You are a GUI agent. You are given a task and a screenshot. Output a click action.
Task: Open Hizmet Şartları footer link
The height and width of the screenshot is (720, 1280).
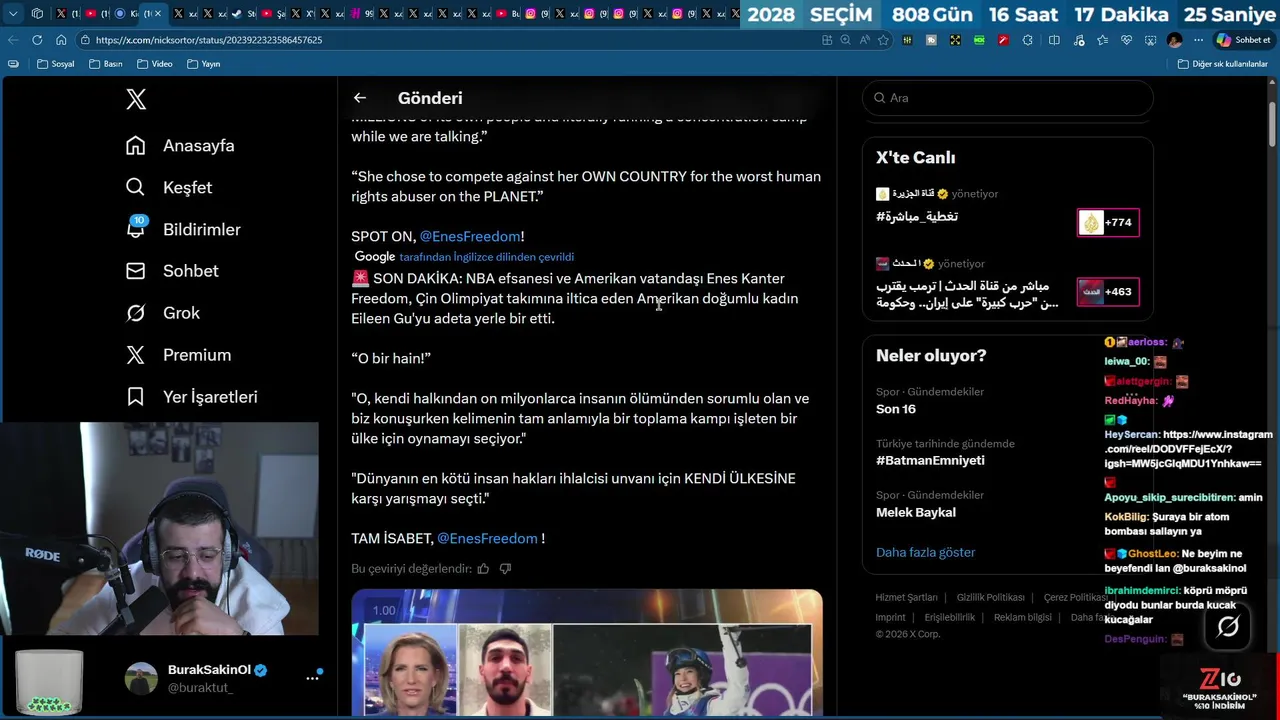tap(906, 597)
